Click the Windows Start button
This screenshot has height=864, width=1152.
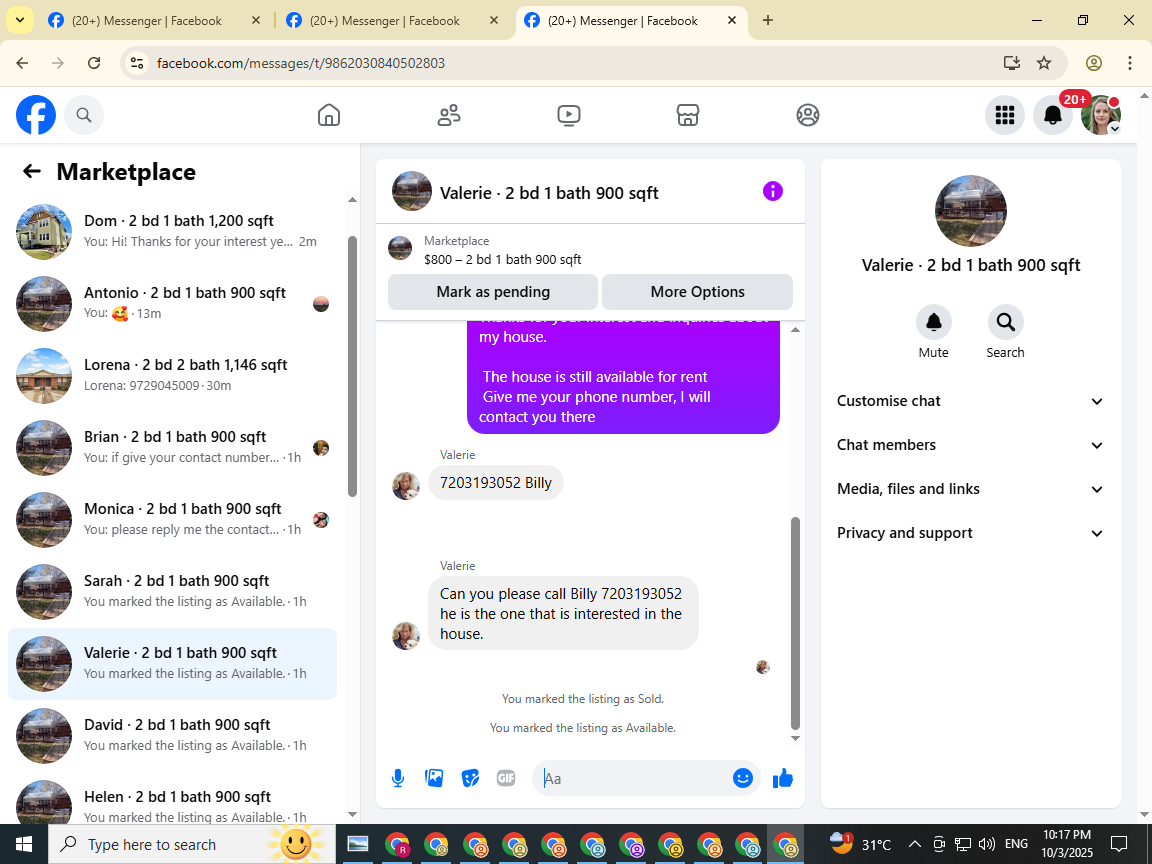(24, 844)
